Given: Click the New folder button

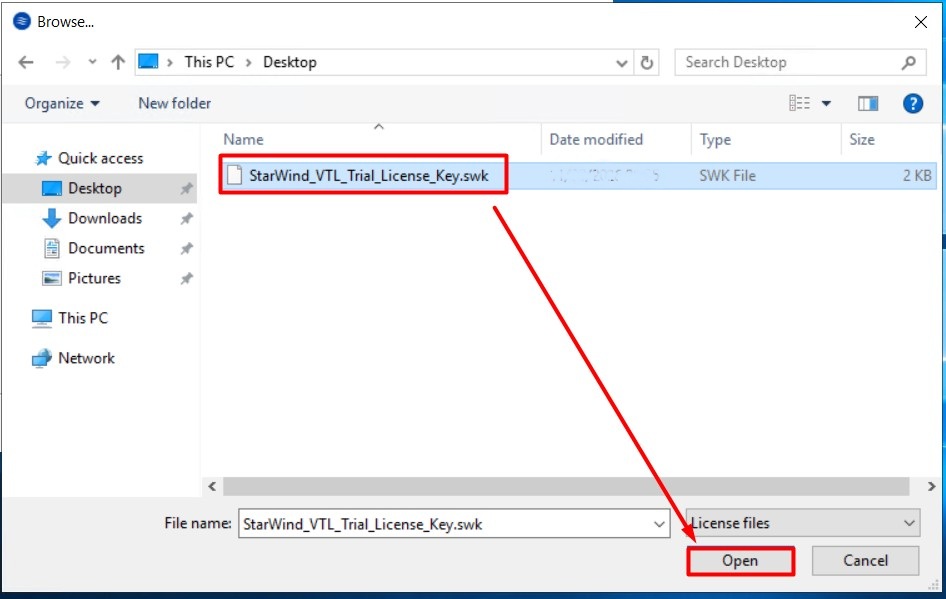Looking at the screenshot, I should pyautogui.click(x=174, y=103).
